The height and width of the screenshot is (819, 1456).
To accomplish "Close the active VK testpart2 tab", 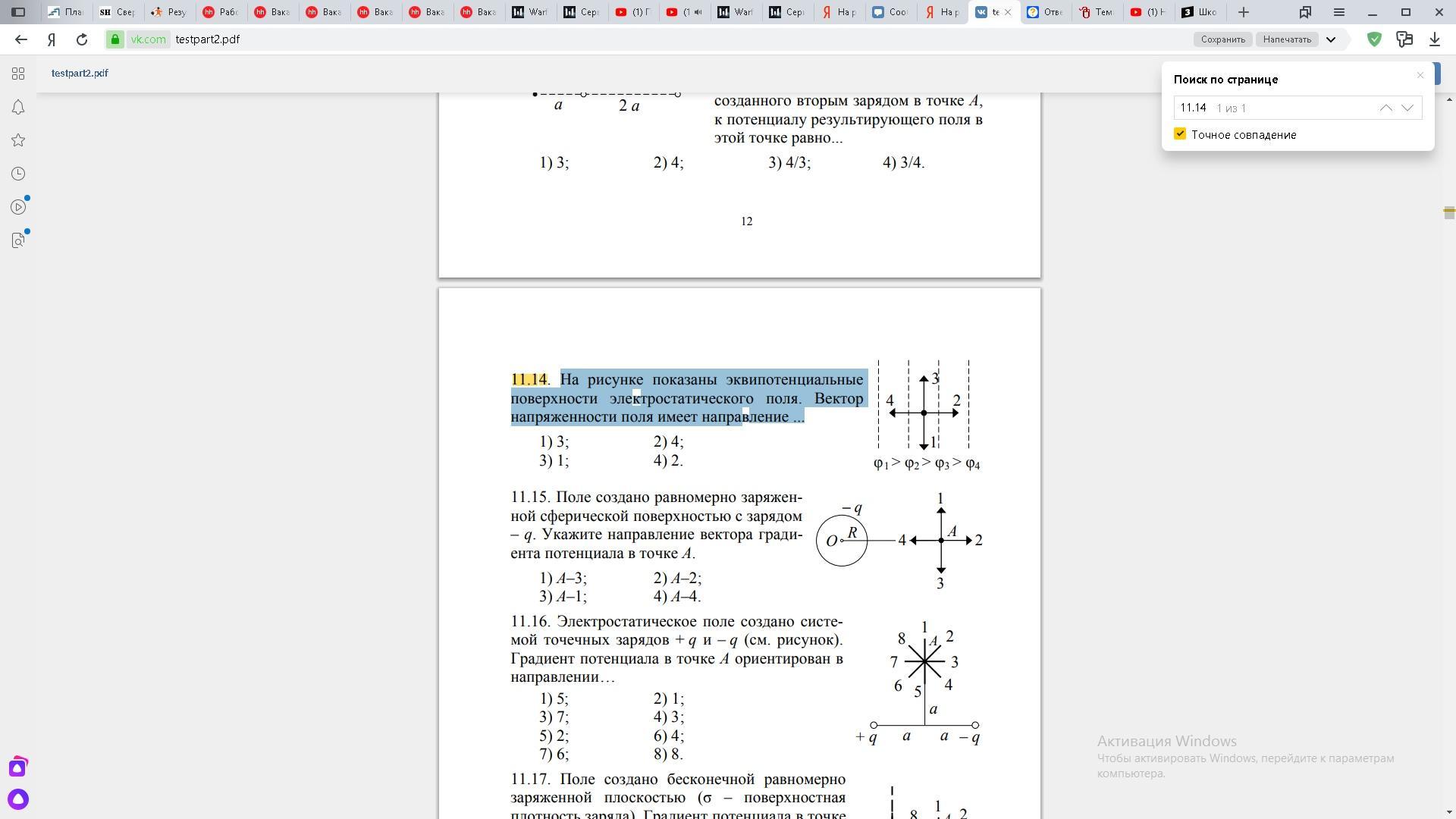I will pos(1008,12).
